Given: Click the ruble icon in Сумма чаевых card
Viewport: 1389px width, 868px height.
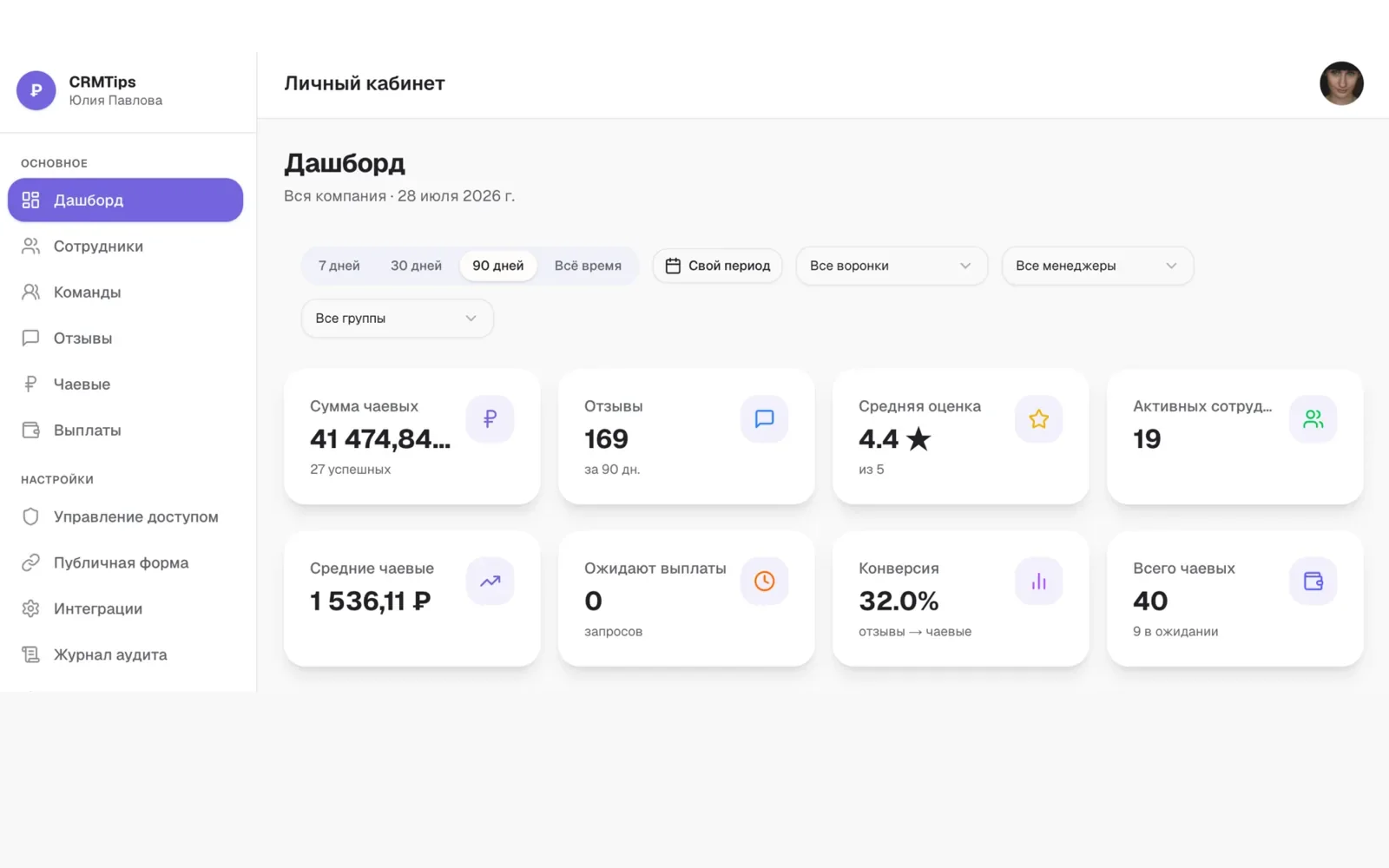Looking at the screenshot, I should [490, 419].
